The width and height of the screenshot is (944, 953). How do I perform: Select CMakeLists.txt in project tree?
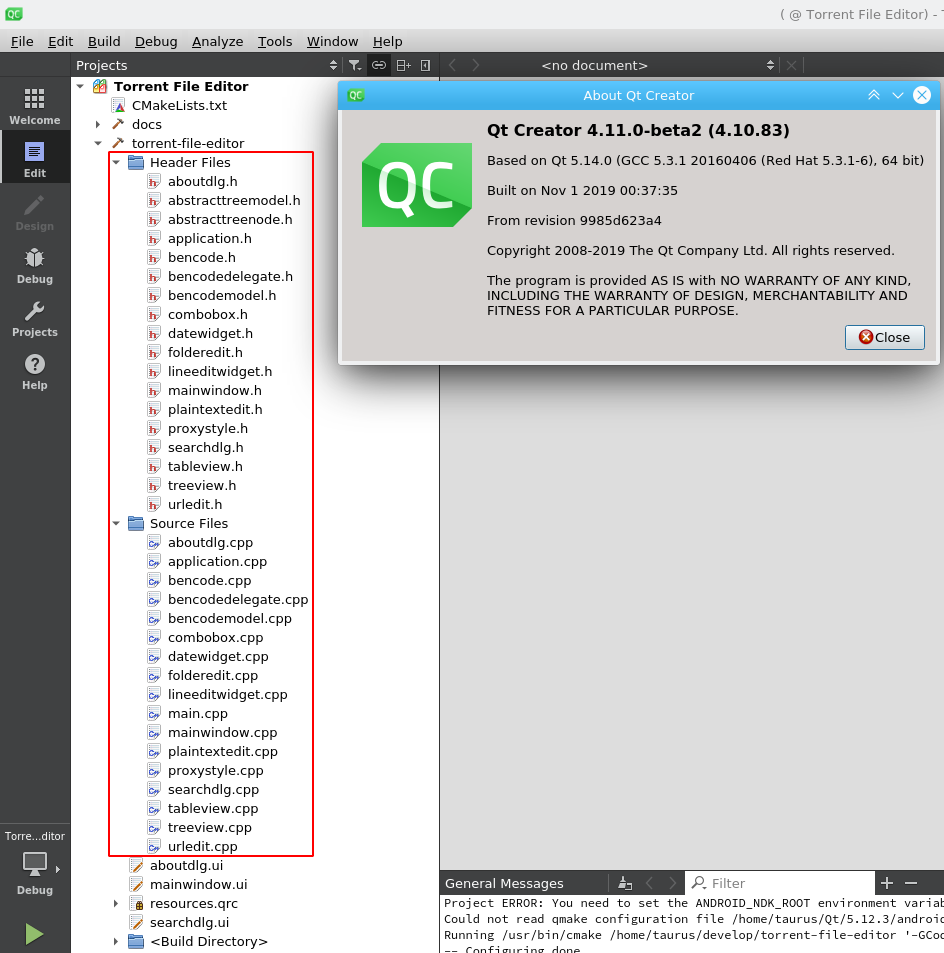pyautogui.click(x=179, y=106)
